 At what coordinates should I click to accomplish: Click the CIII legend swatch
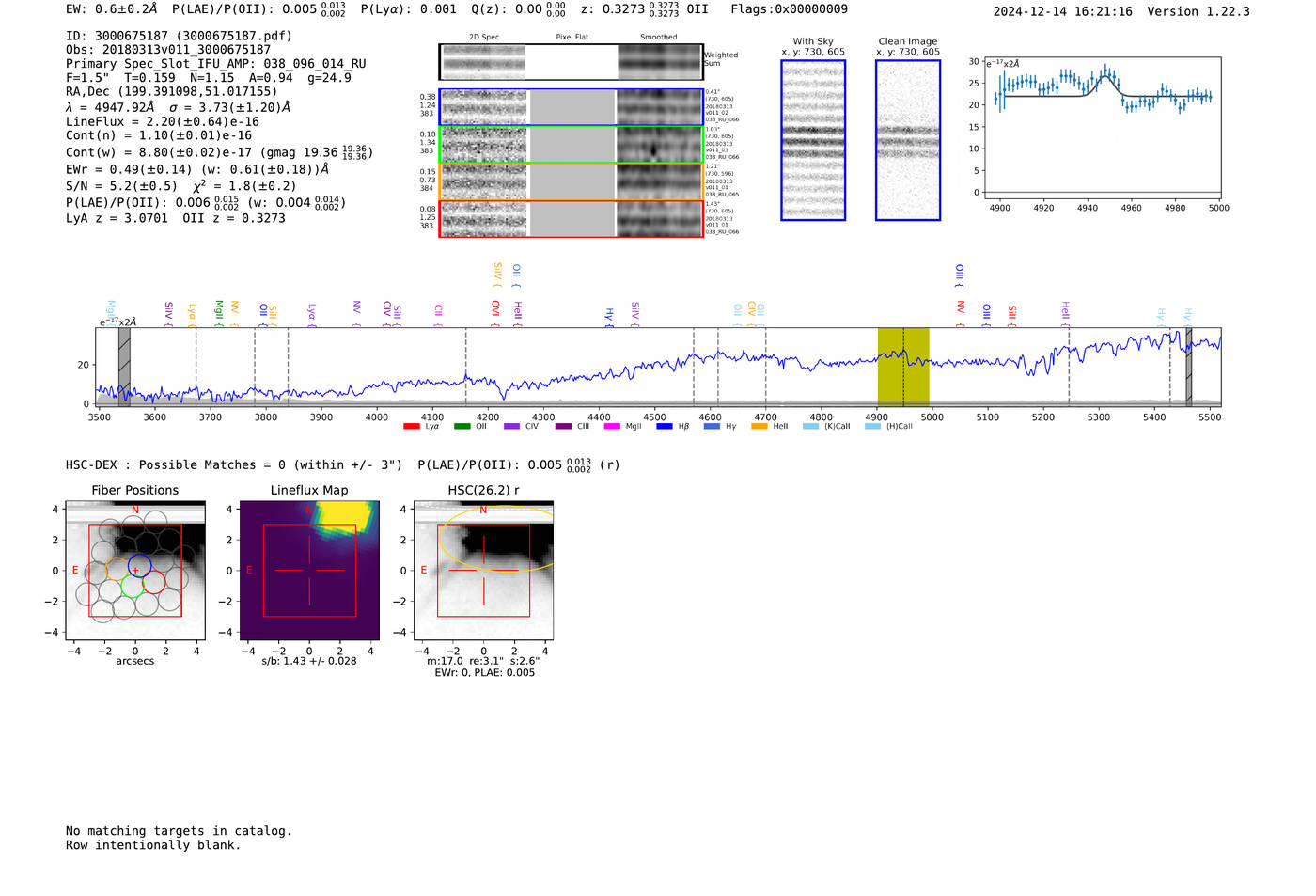click(x=563, y=426)
